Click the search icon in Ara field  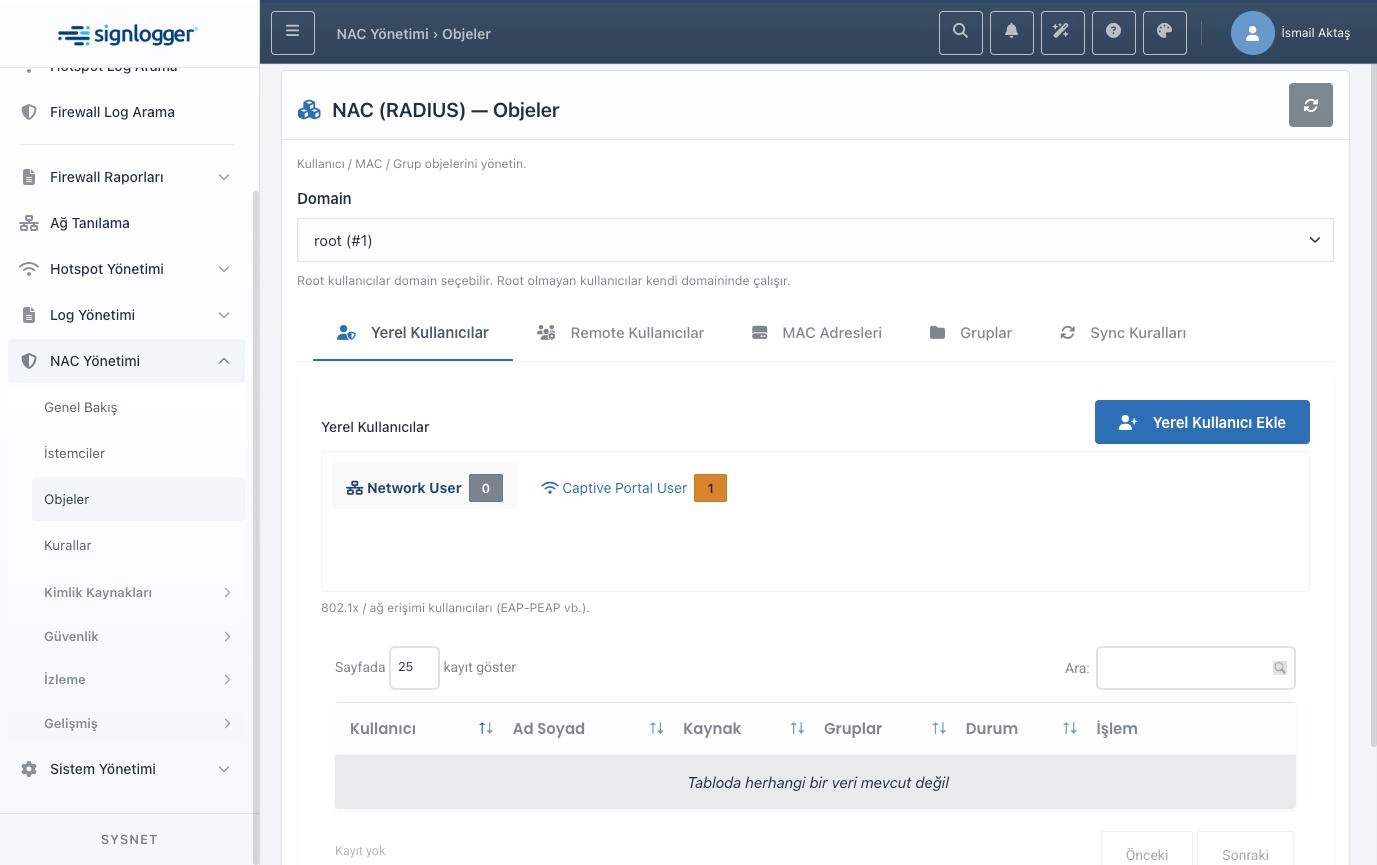(x=1279, y=668)
